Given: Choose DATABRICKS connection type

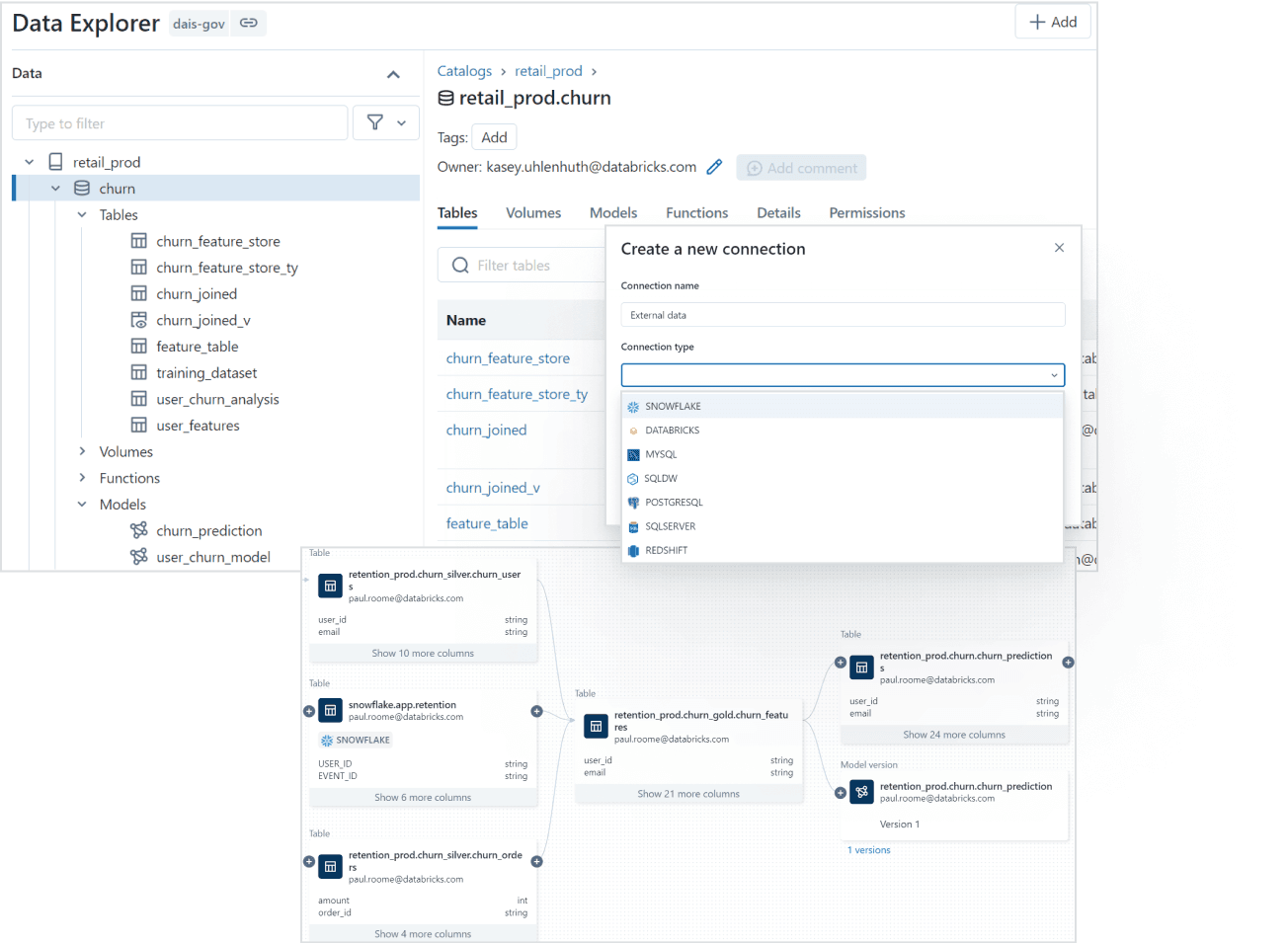Looking at the screenshot, I should tap(843, 431).
